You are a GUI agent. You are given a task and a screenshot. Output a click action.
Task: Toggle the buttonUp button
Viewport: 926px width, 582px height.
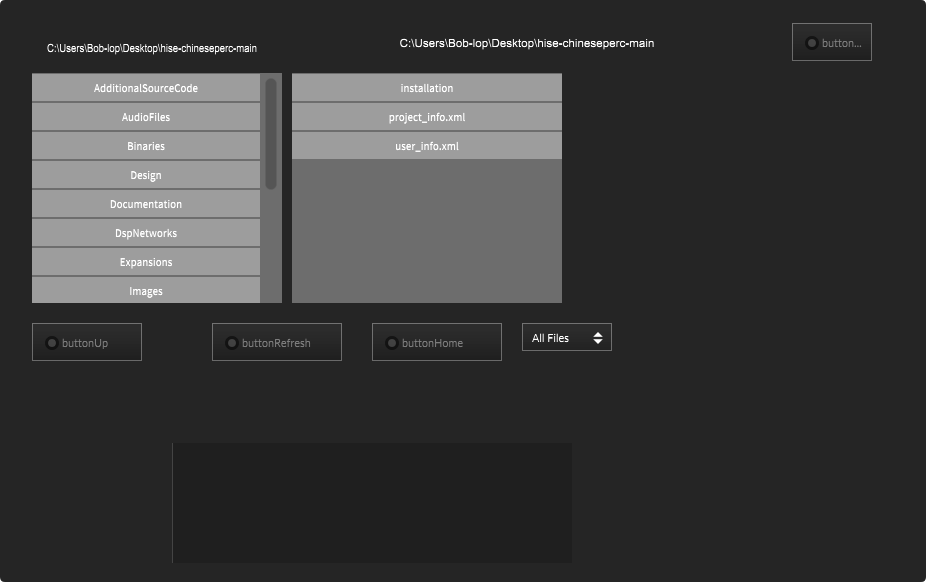tap(87, 342)
